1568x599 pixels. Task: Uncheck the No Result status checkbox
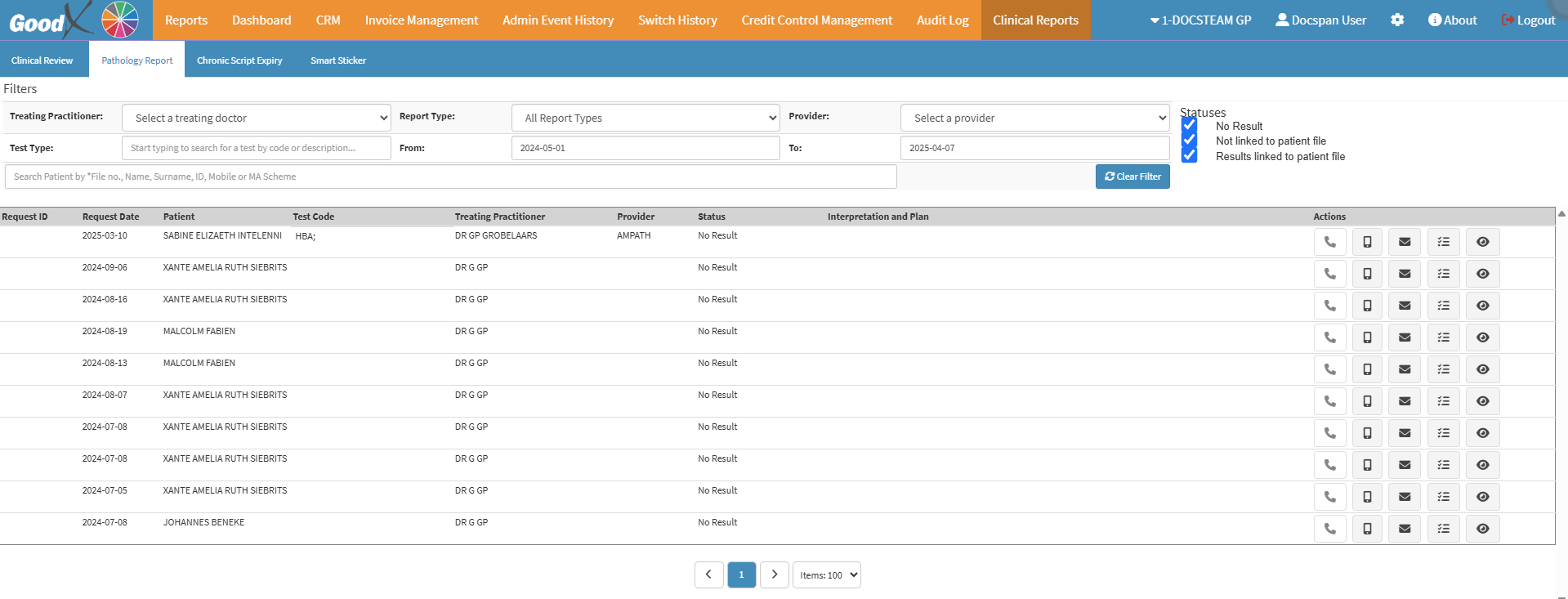(x=1190, y=126)
